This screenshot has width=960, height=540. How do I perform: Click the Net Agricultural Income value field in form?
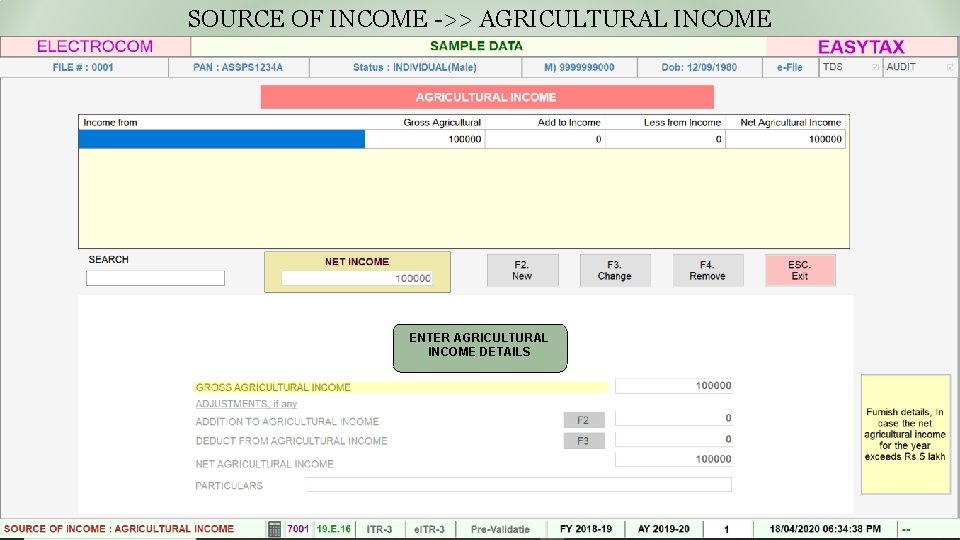pos(673,459)
